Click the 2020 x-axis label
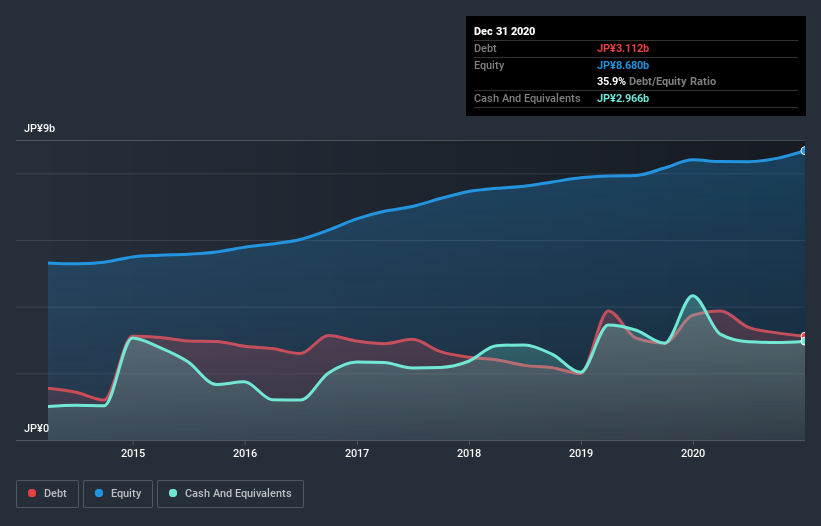The width and height of the screenshot is (821, 526). (693, 453)
